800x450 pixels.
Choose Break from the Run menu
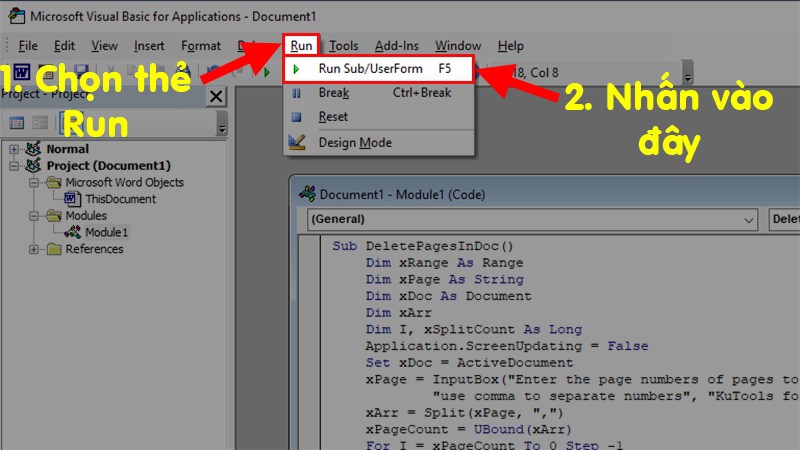pos(379,93)
